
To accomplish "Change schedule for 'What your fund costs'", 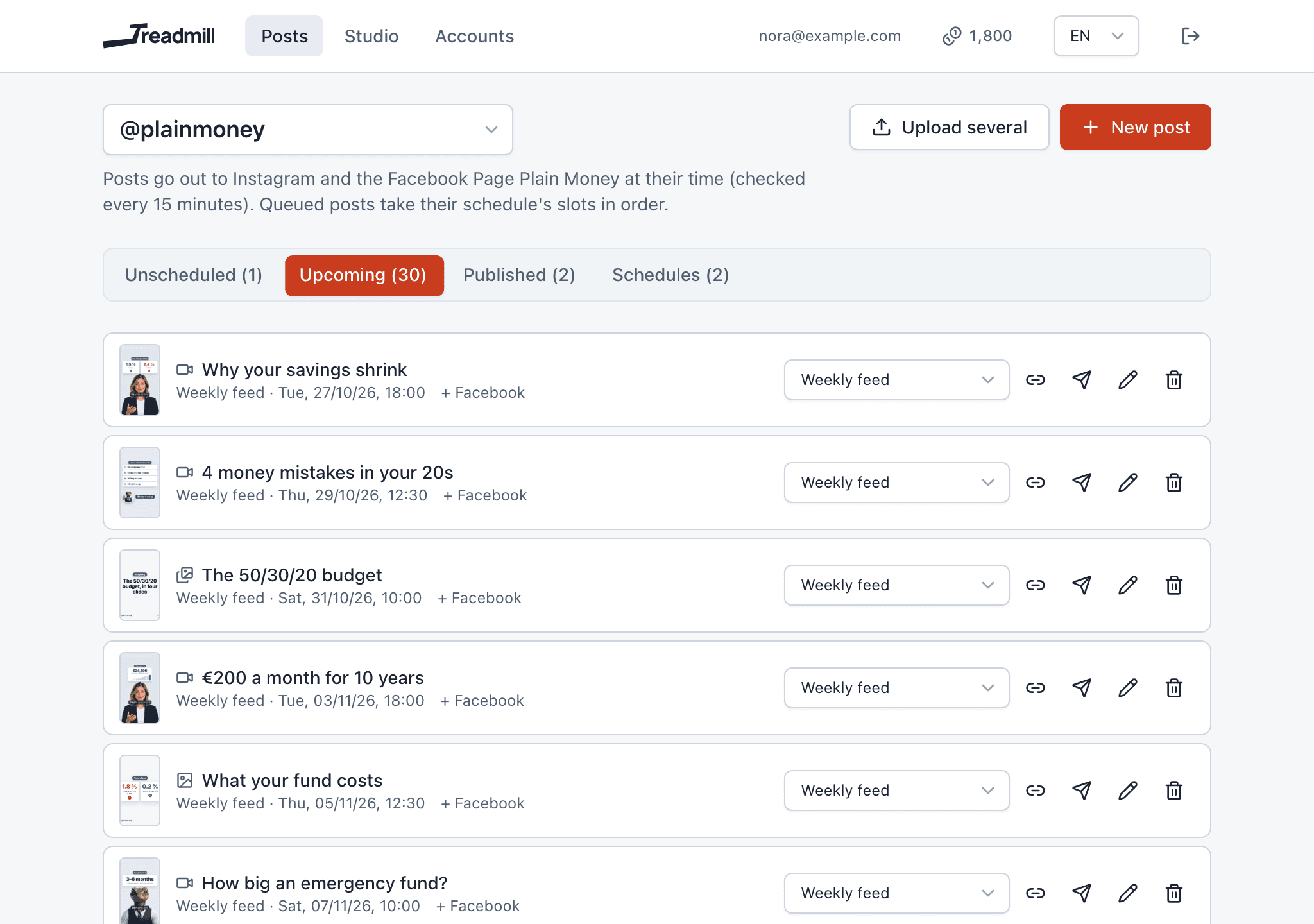I will [896, 791].
